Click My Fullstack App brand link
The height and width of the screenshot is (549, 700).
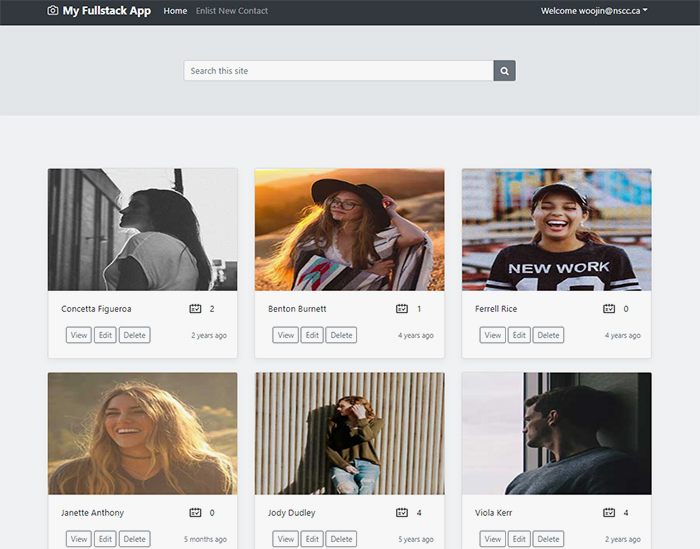pyautogui.click(x=106, y=11)
